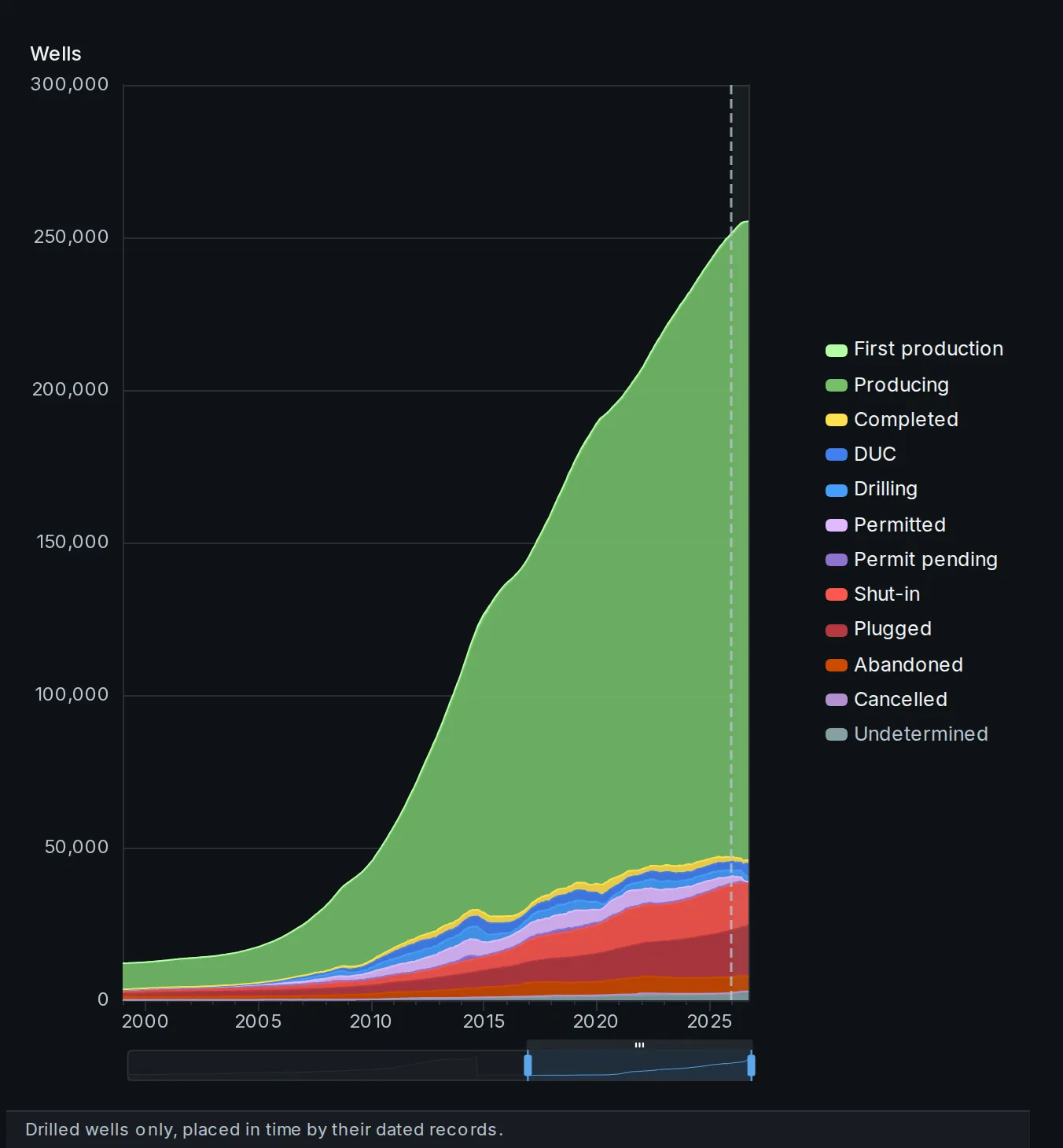
Task: Click the left zoom range handle
Action: 528,1065
